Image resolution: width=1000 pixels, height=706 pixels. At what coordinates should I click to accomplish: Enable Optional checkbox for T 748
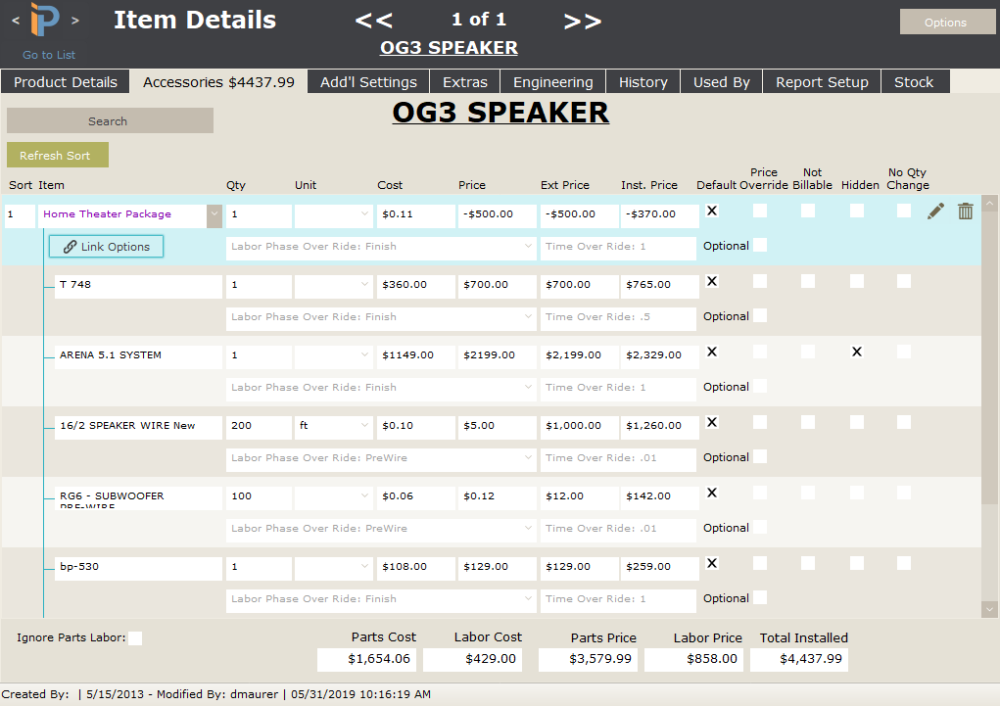point(760,316)
